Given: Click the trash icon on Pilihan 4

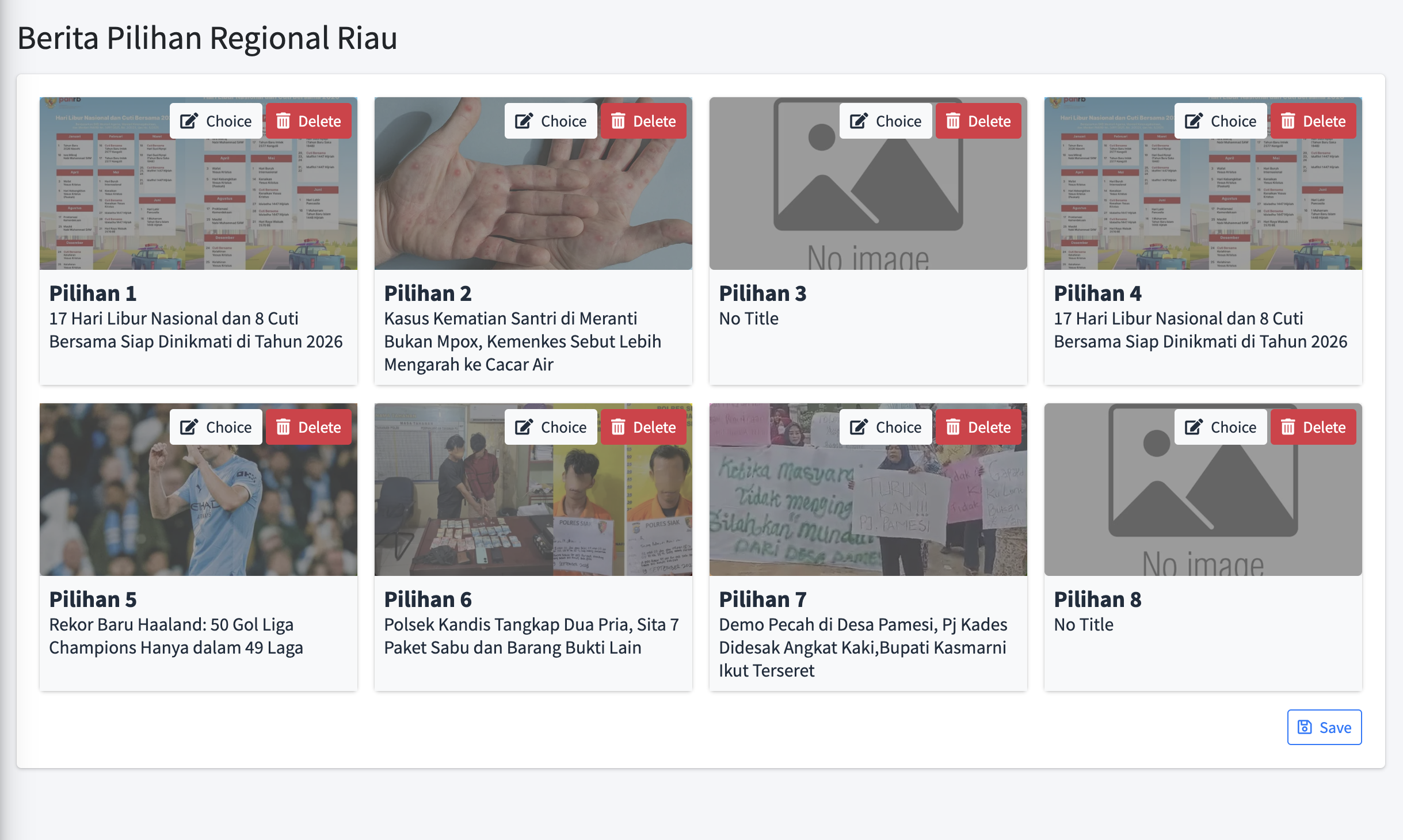Looking at the screenshot, I should pyautogui.click(x=1288, y=121).
